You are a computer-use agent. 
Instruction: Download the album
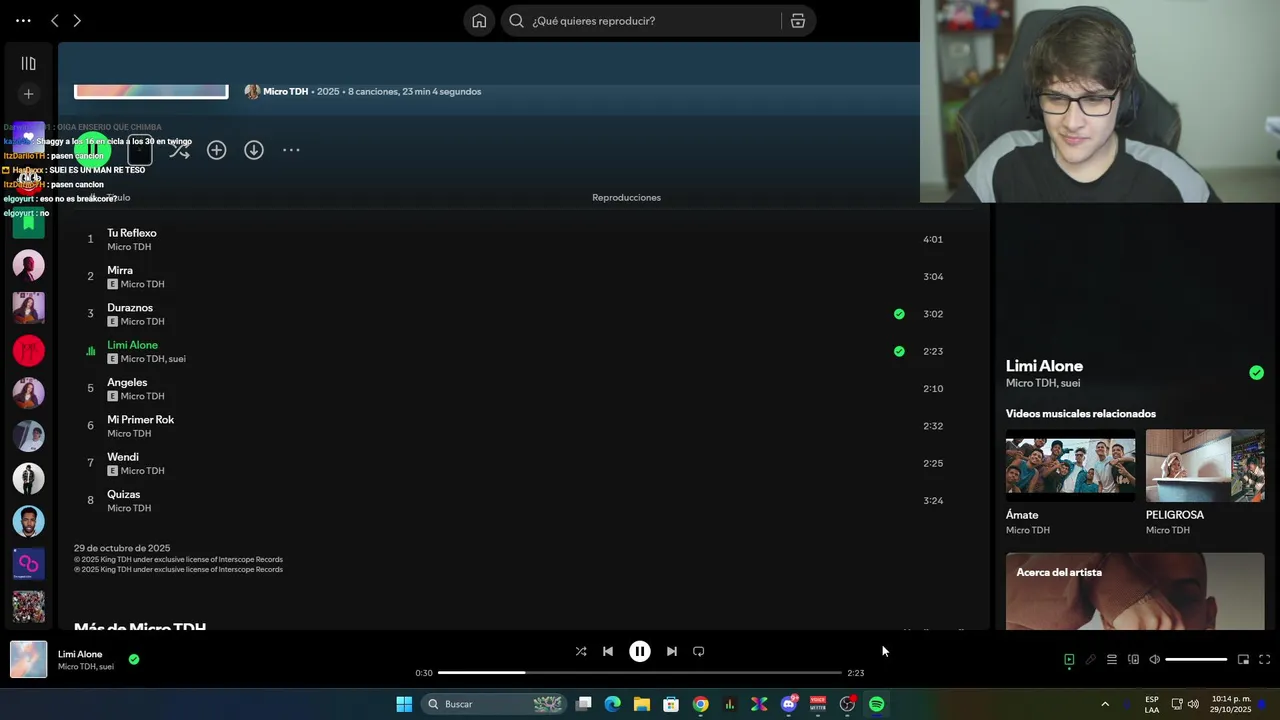click(254, 150)
